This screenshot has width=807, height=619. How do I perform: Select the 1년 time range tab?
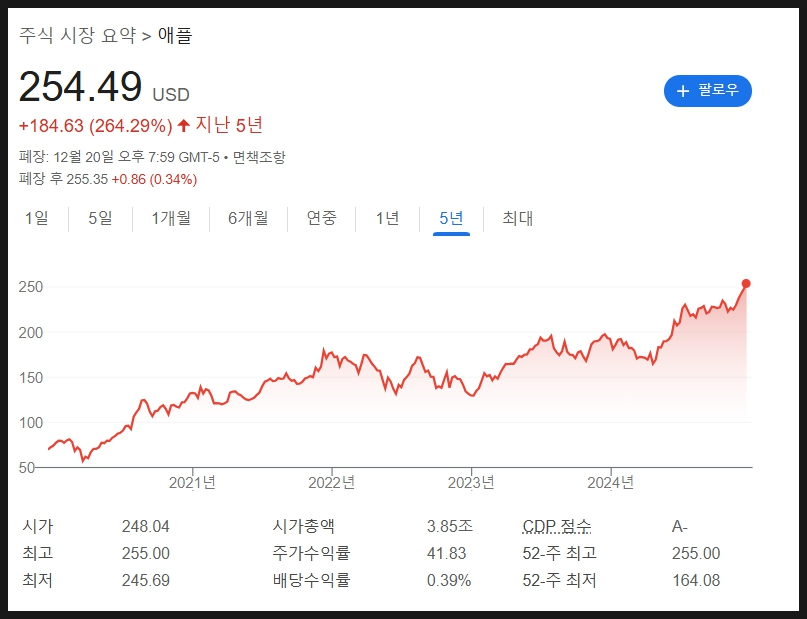click(x=388, y=218)
